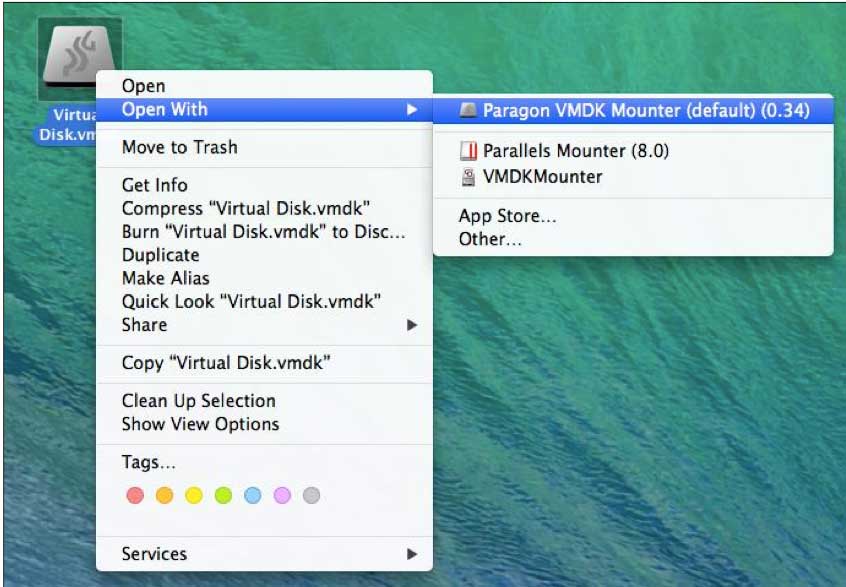Click the Virtual Disk.vmdk file name label
This screenshot has width=846, height=587.
pyautogui.click(x=67, y=125)
